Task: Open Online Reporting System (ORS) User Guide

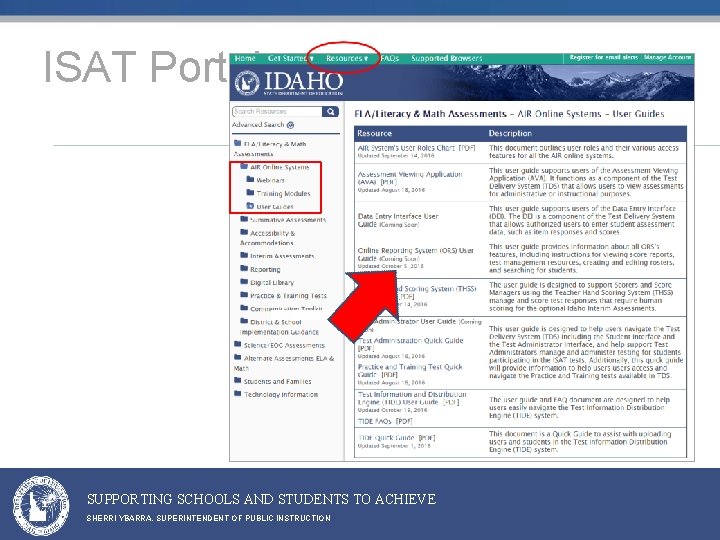Action: 416,254
